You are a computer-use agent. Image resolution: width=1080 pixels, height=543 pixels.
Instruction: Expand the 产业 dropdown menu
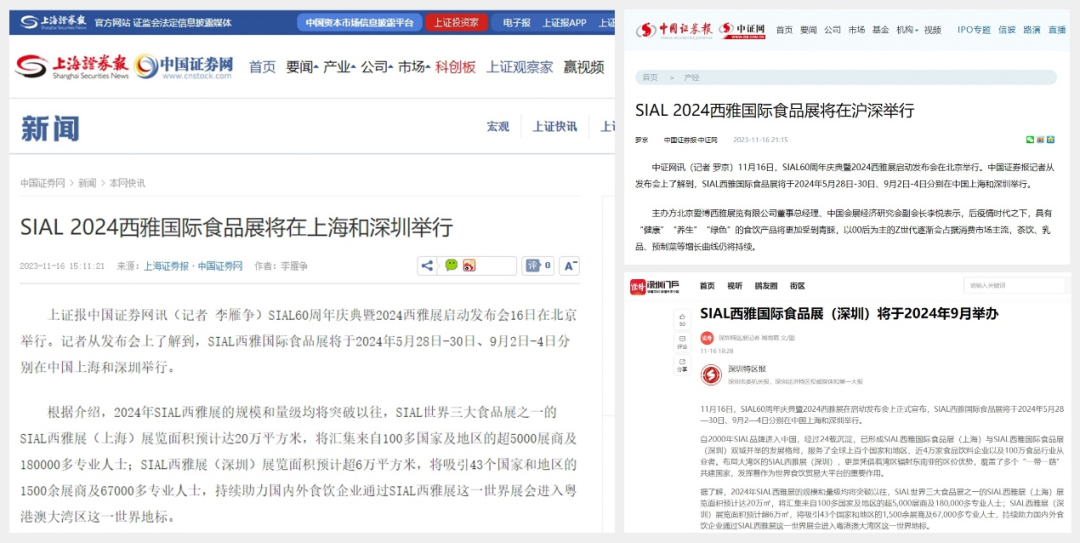(339, 67)
